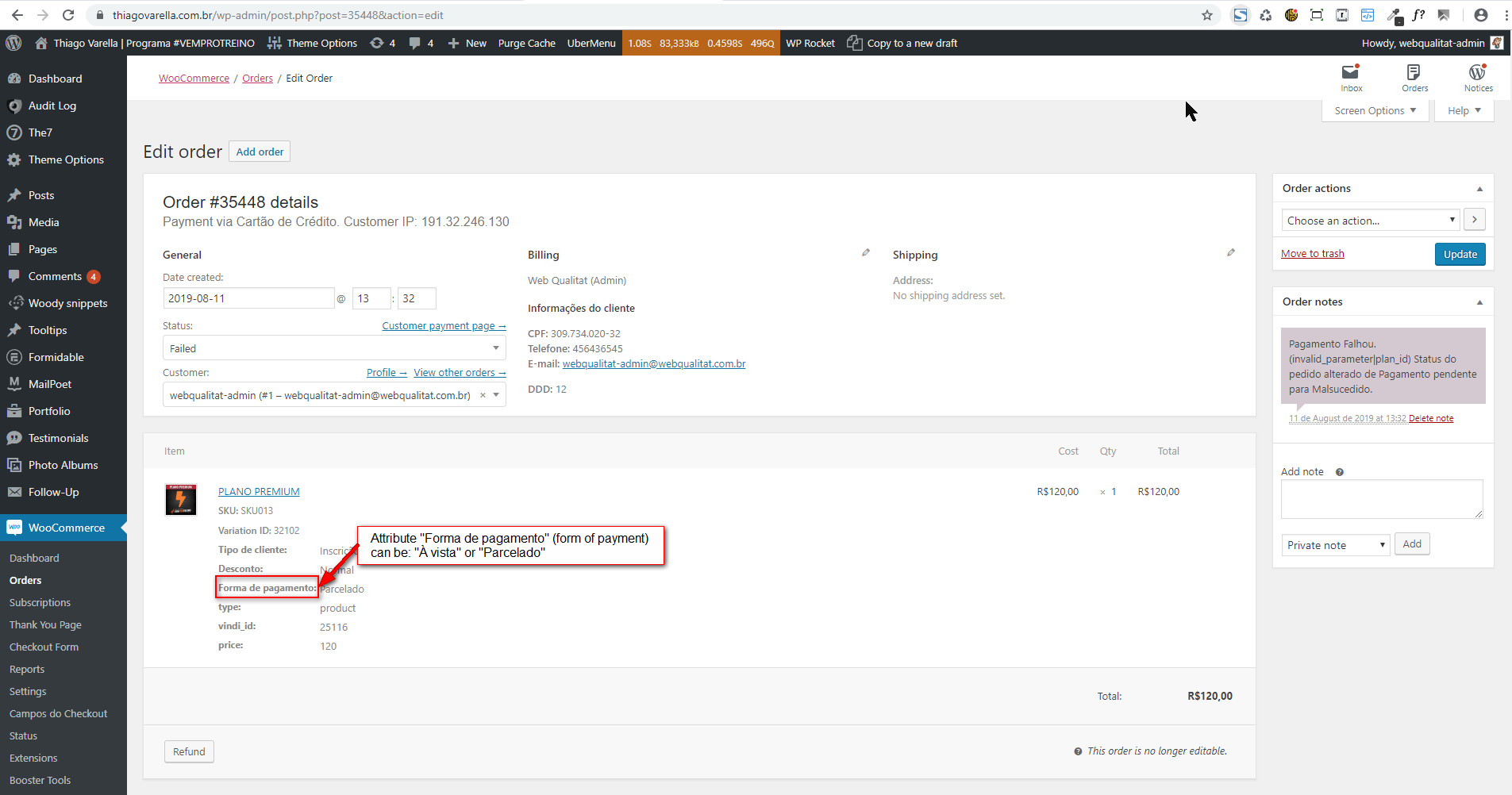Viewport: 1512px width, 795px height.
Task: Click the billing e-mail address link
Action: pyautogui.click(x=654, y=364)
